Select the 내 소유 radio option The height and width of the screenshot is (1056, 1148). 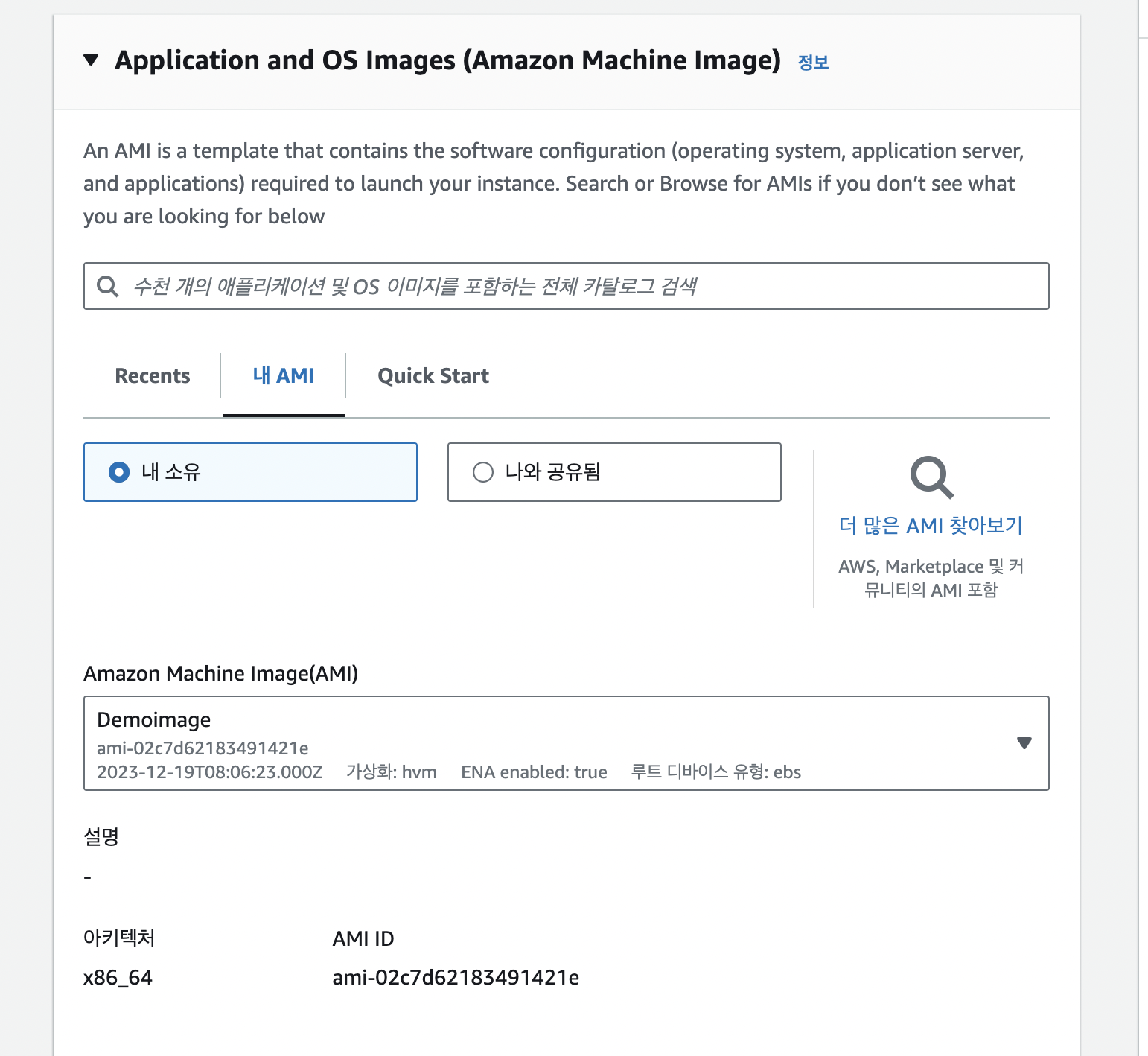250,472
